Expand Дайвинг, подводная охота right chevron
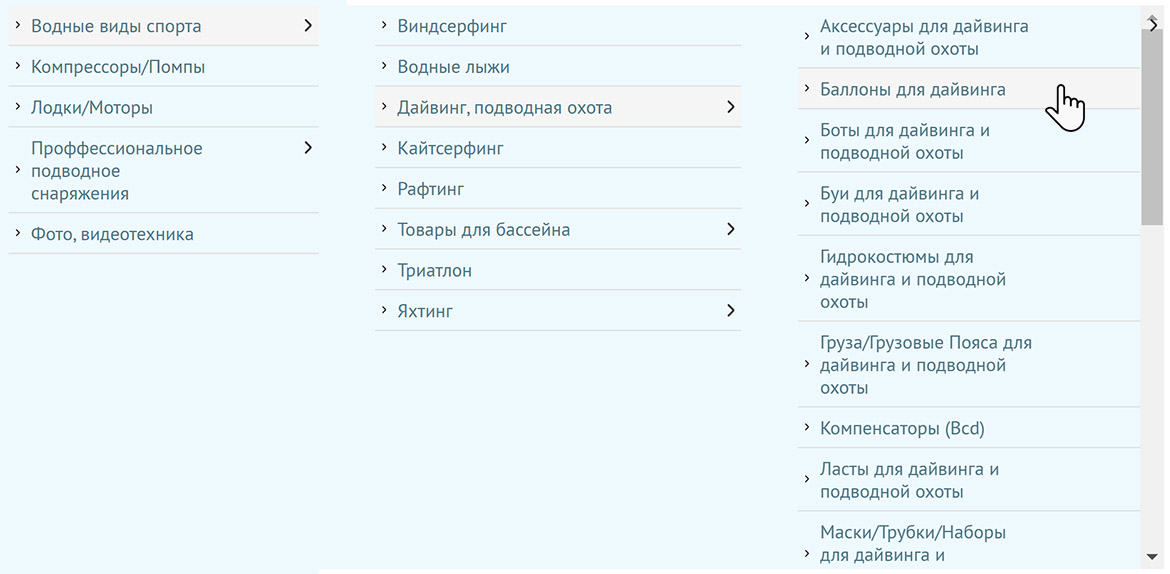This screenshot has width=1170, height=574. tap(731, 107)
